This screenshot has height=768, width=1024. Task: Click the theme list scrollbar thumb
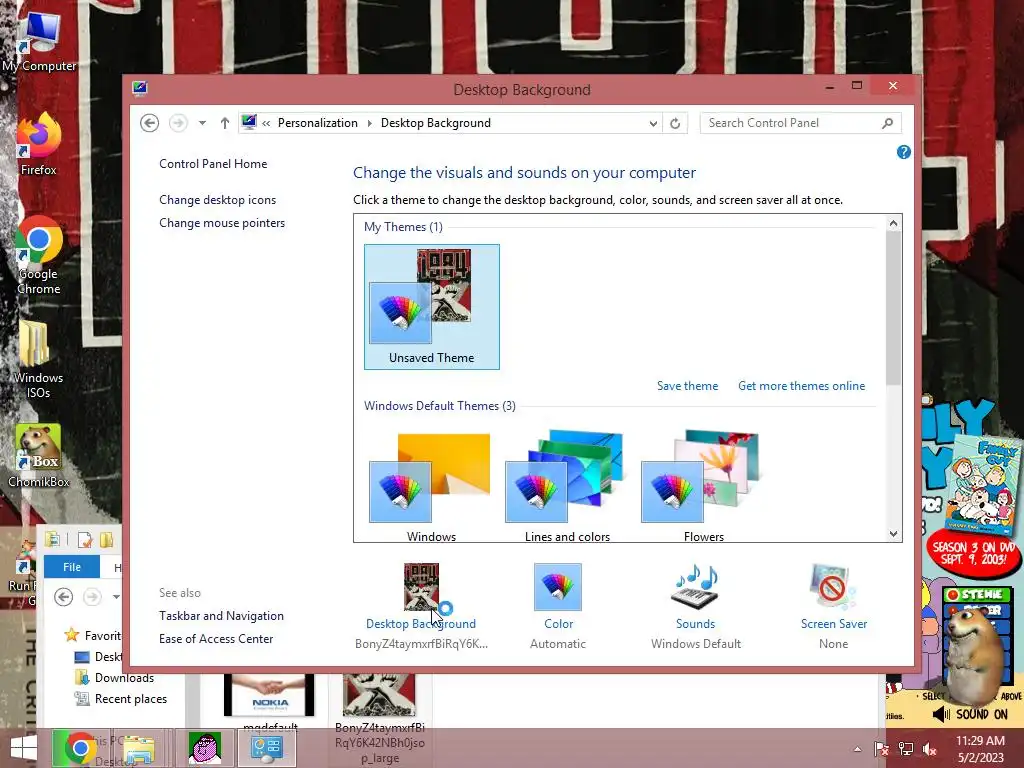coord(893,308)
